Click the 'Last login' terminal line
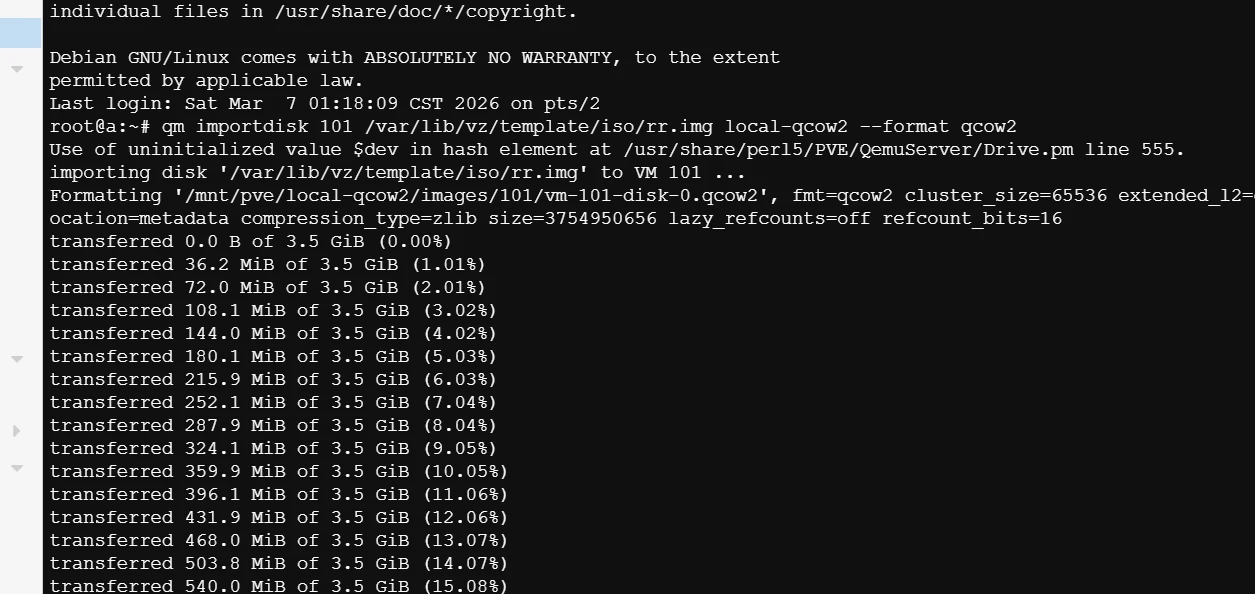1255x594 pixels. [338, 103]
